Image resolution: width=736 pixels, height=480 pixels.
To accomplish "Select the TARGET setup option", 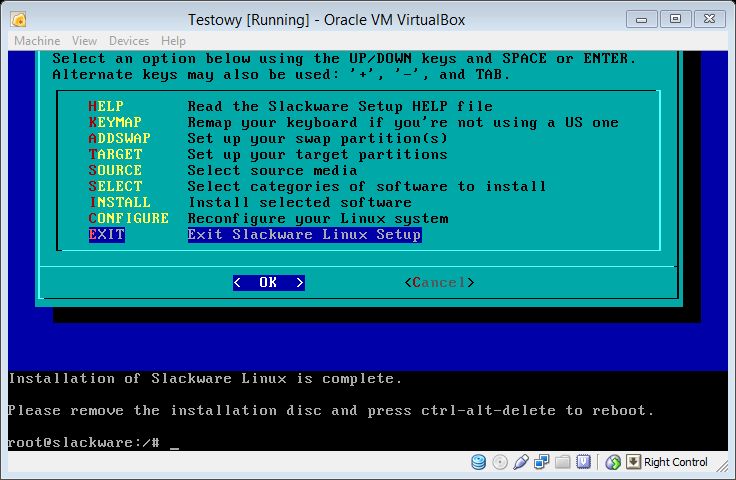I will (x=115, y=154).
